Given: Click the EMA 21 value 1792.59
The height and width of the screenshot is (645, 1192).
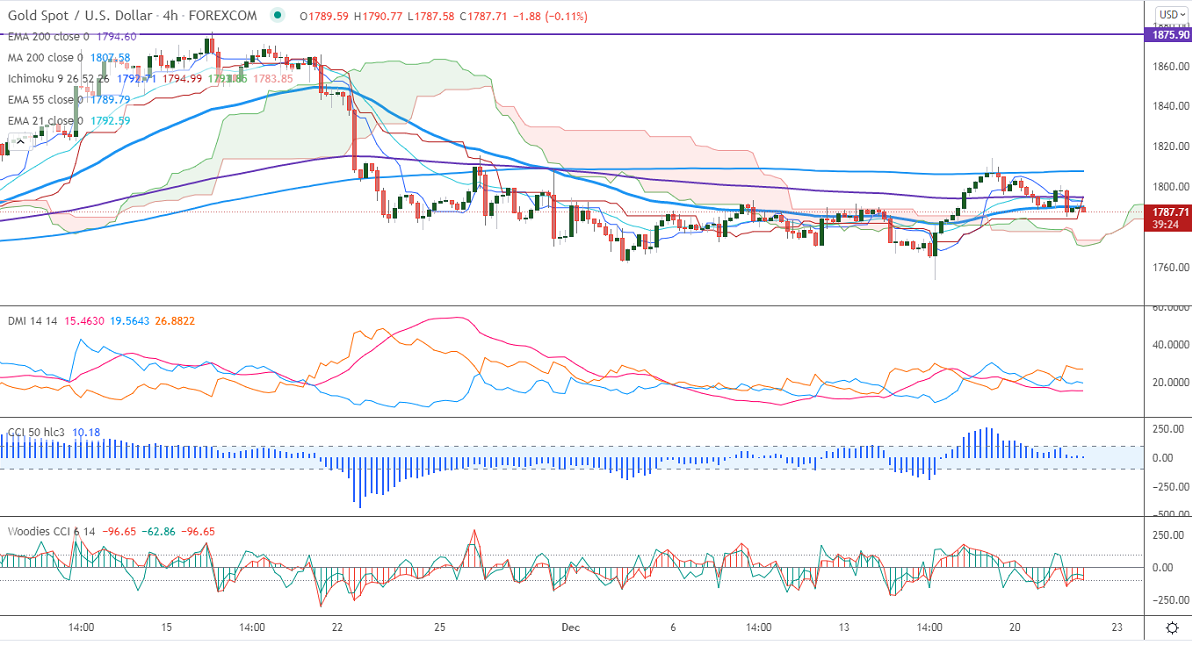Looking at the screenshot, I should (110, 121).
